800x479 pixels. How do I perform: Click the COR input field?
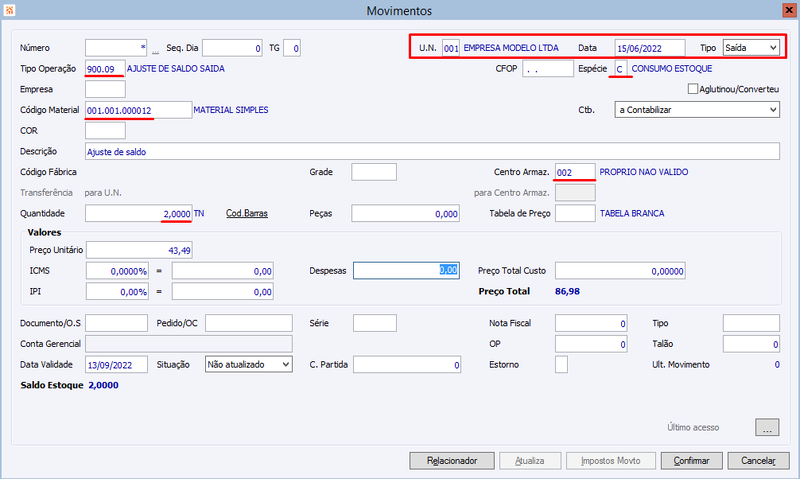pyautogui.click(x=105, y=131)
